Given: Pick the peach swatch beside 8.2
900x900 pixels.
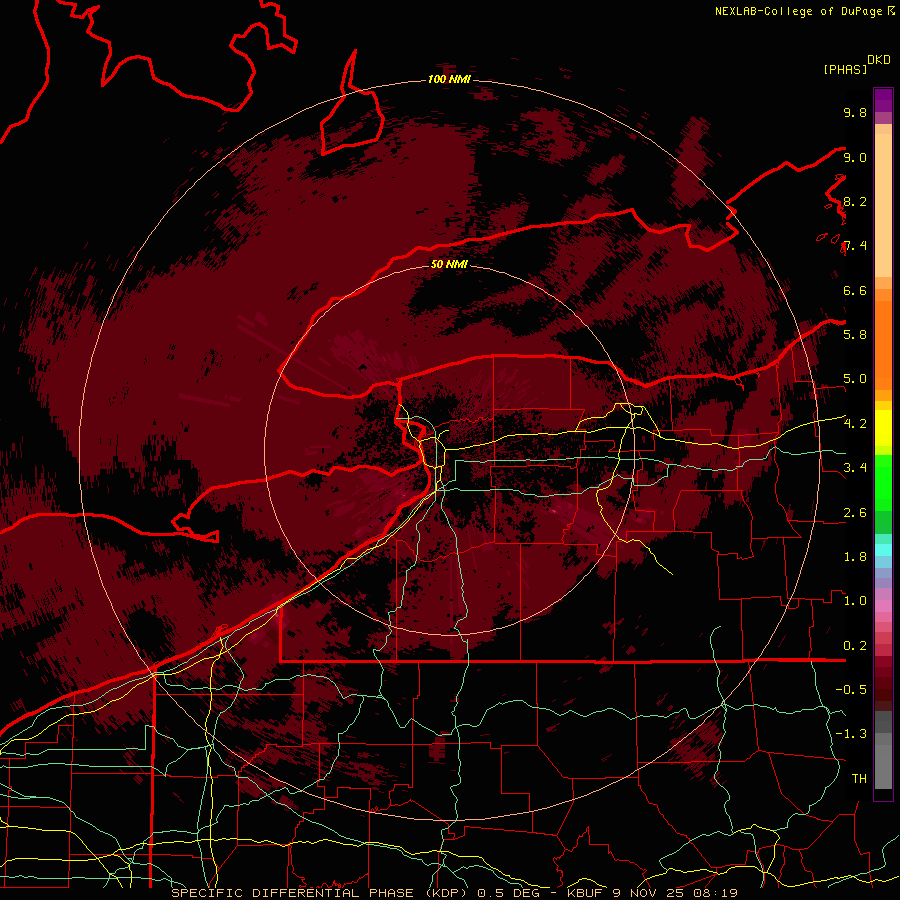Looking at the screenshot, I should [883, 205].
